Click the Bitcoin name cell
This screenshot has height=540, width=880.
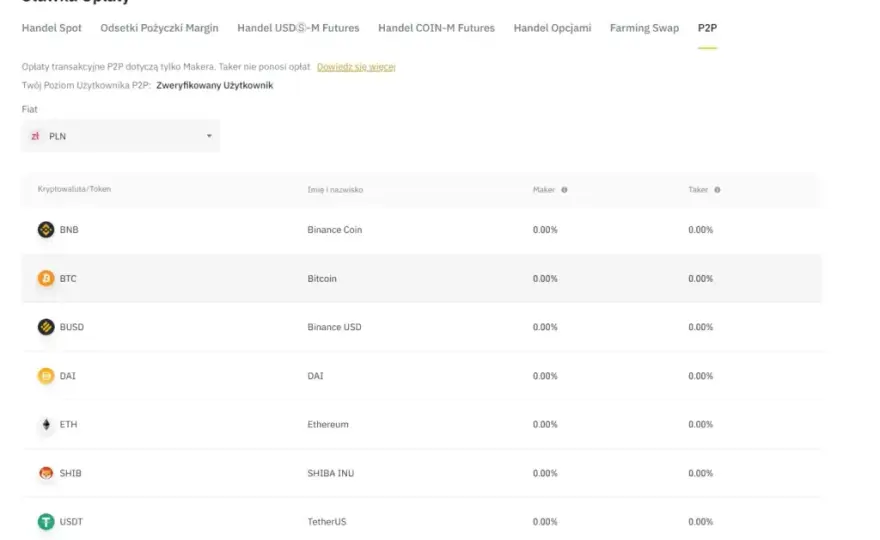point(322,278)
